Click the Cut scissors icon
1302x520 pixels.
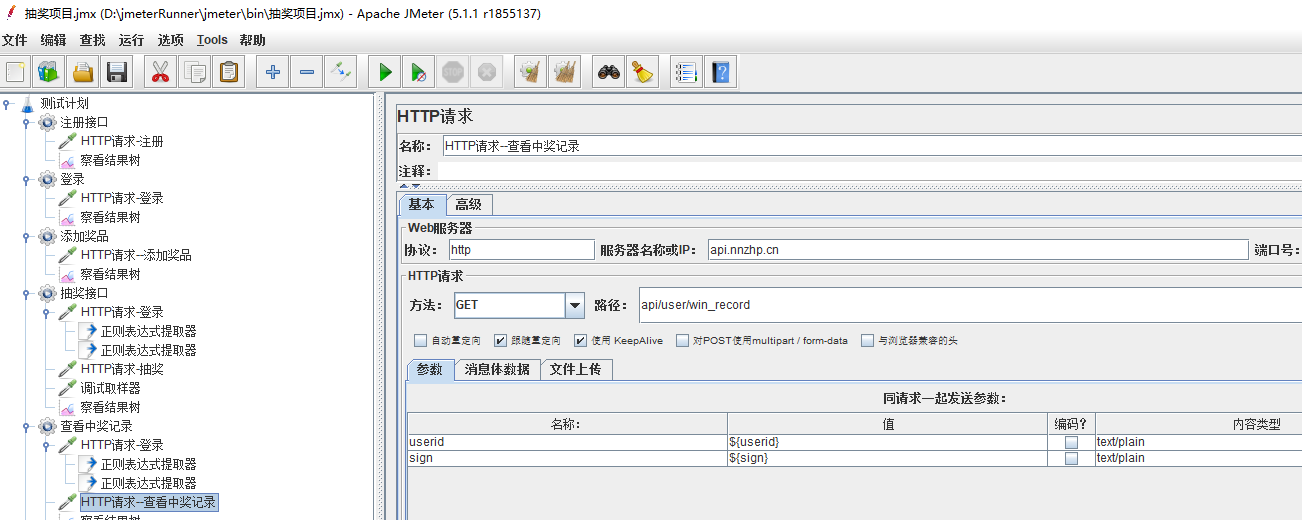click(x=160, y=72)
